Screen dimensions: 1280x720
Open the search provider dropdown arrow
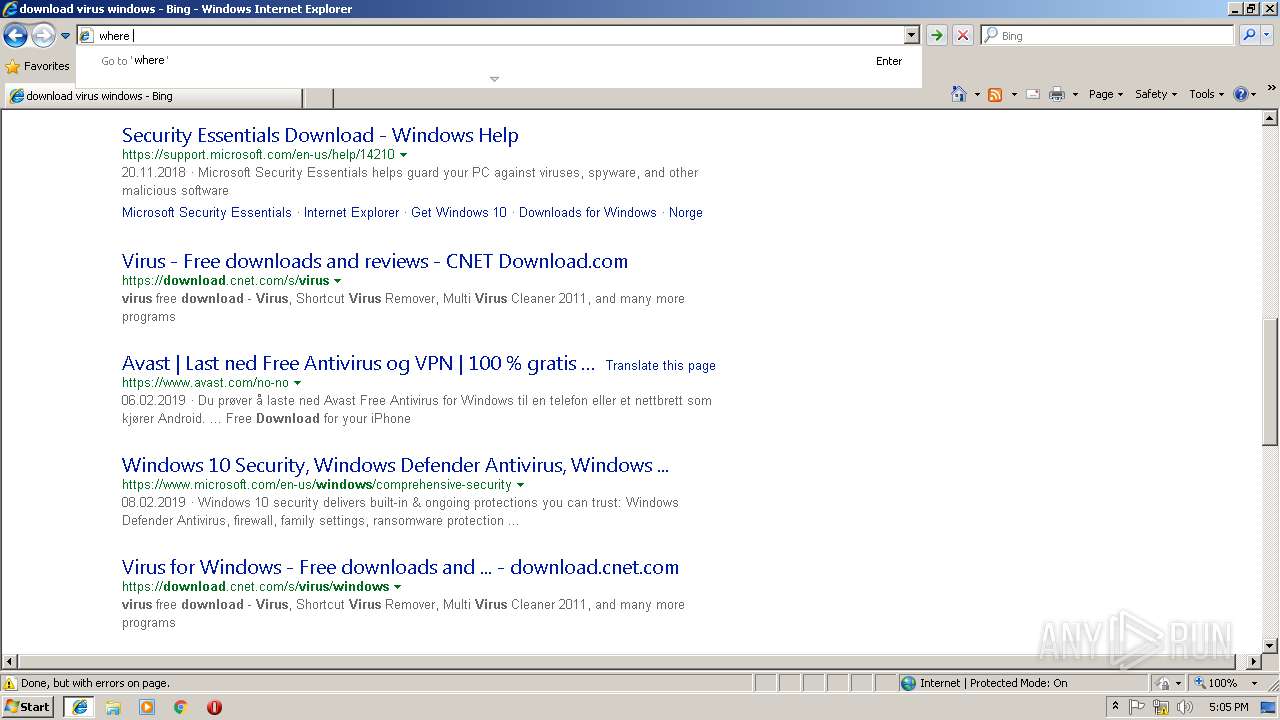click(x=1267, y=35)
